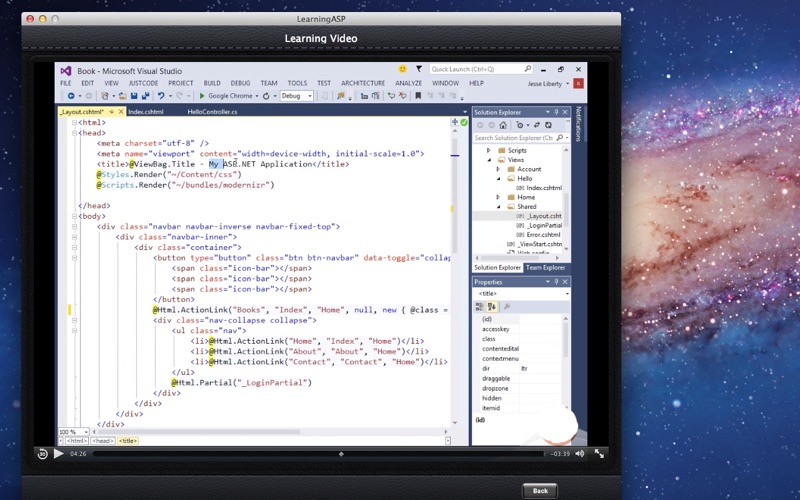Click the Save All icon
The image size is (800, 500).
(145, 96)
